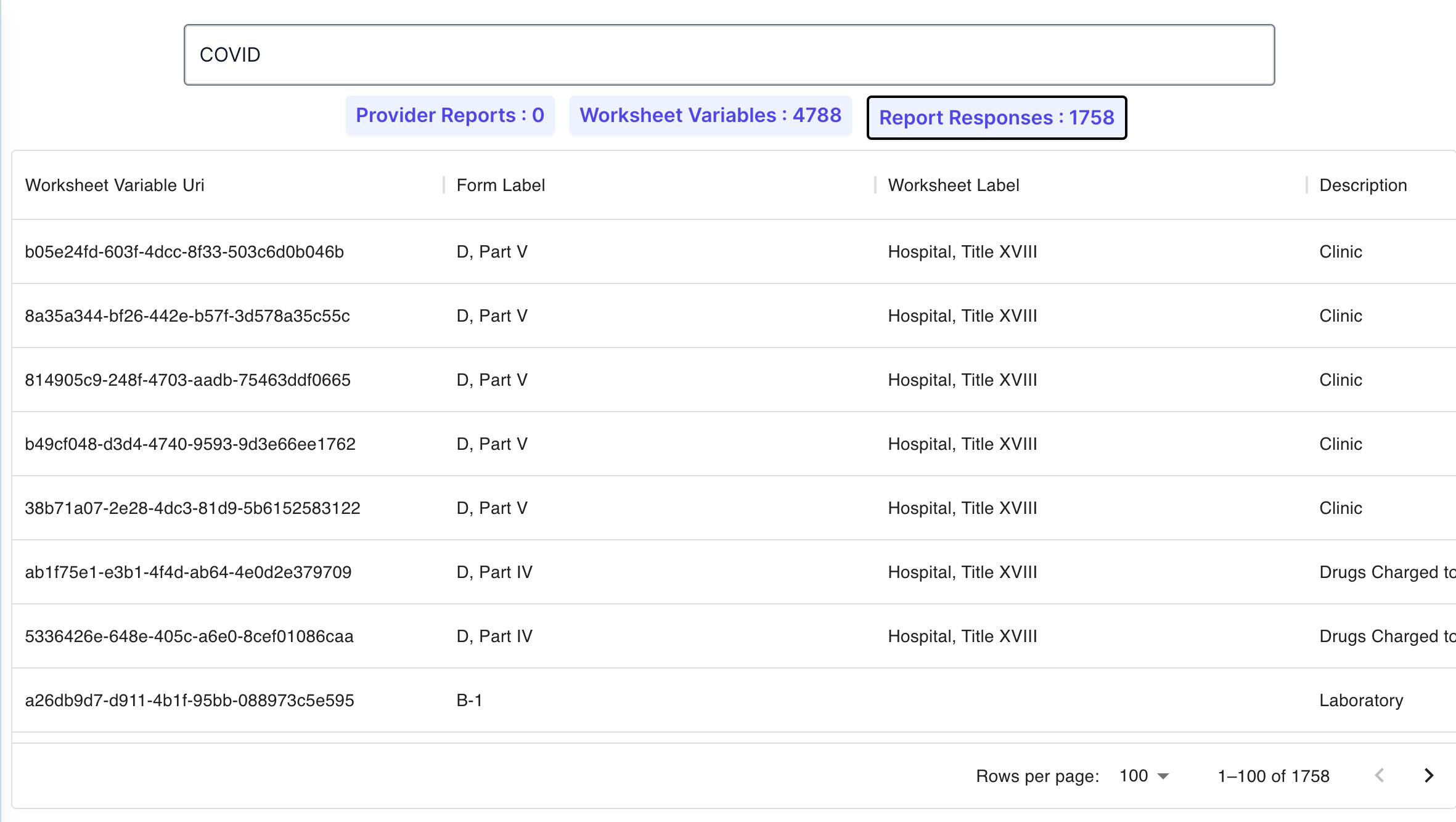Select row 5336426e-648e-405c
The width and height of the screenshot is (1456, 822).
[189, 636]
